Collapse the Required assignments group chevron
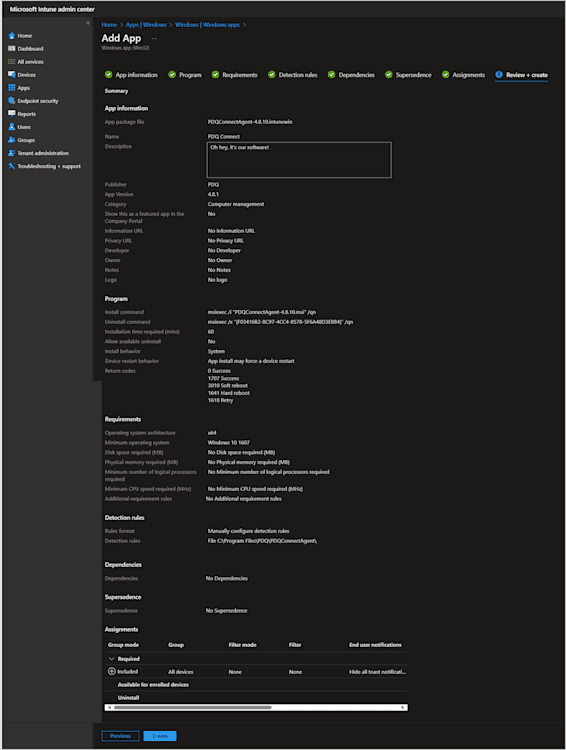 click(x=111, y=659)
